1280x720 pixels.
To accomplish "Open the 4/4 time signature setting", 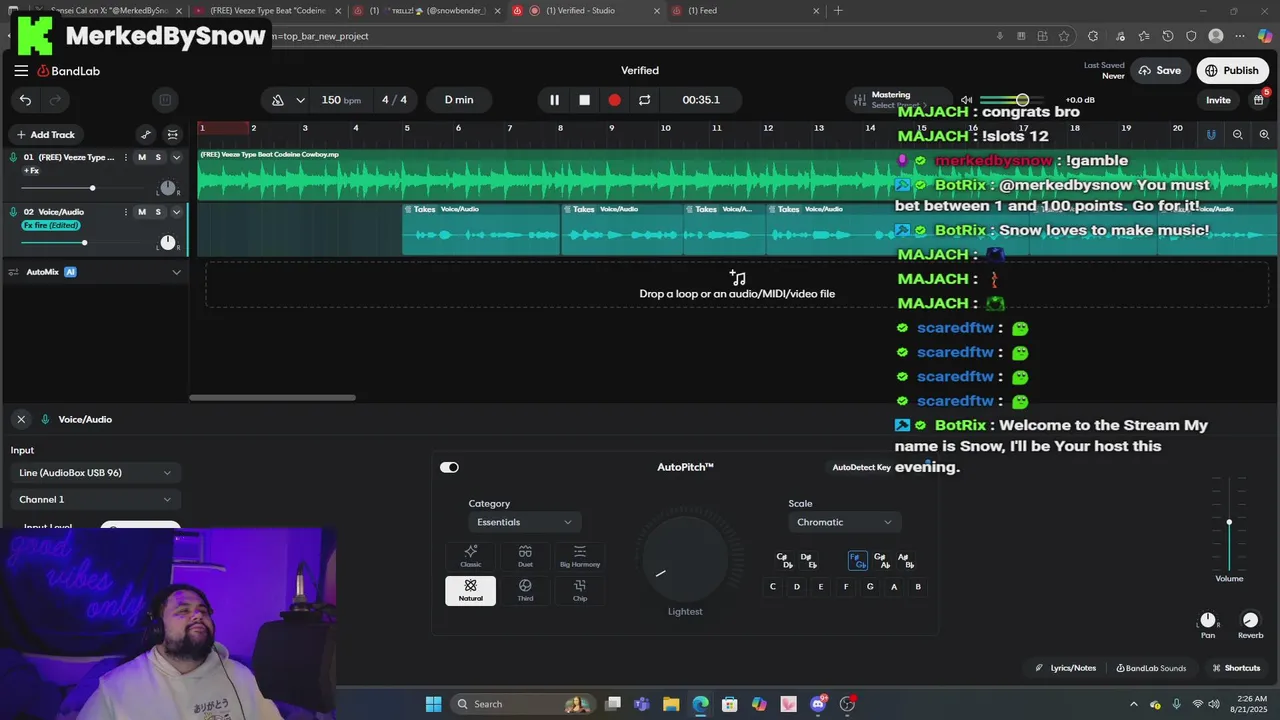I will tap(394, 100).
